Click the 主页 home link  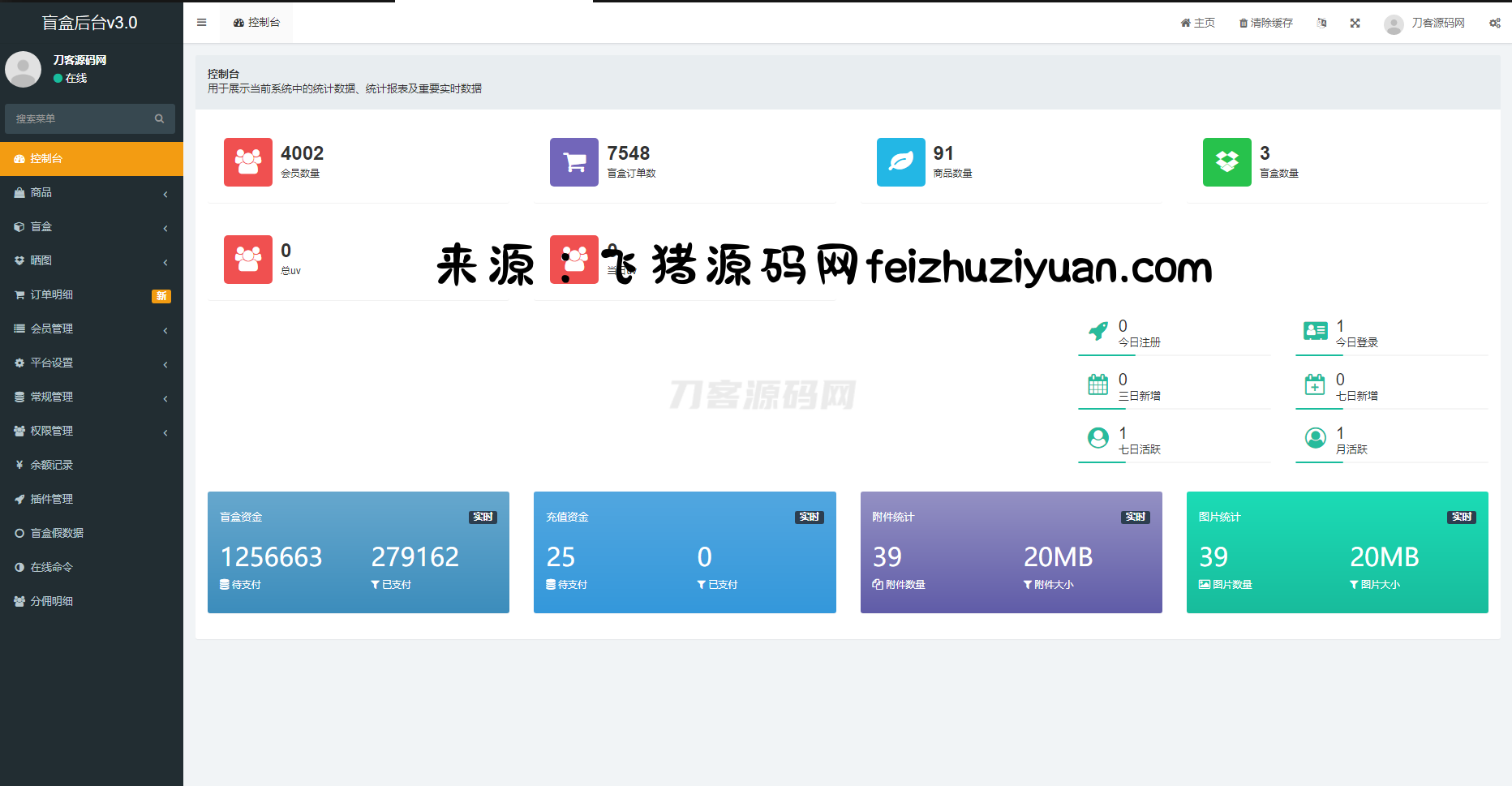[1197, 24]
